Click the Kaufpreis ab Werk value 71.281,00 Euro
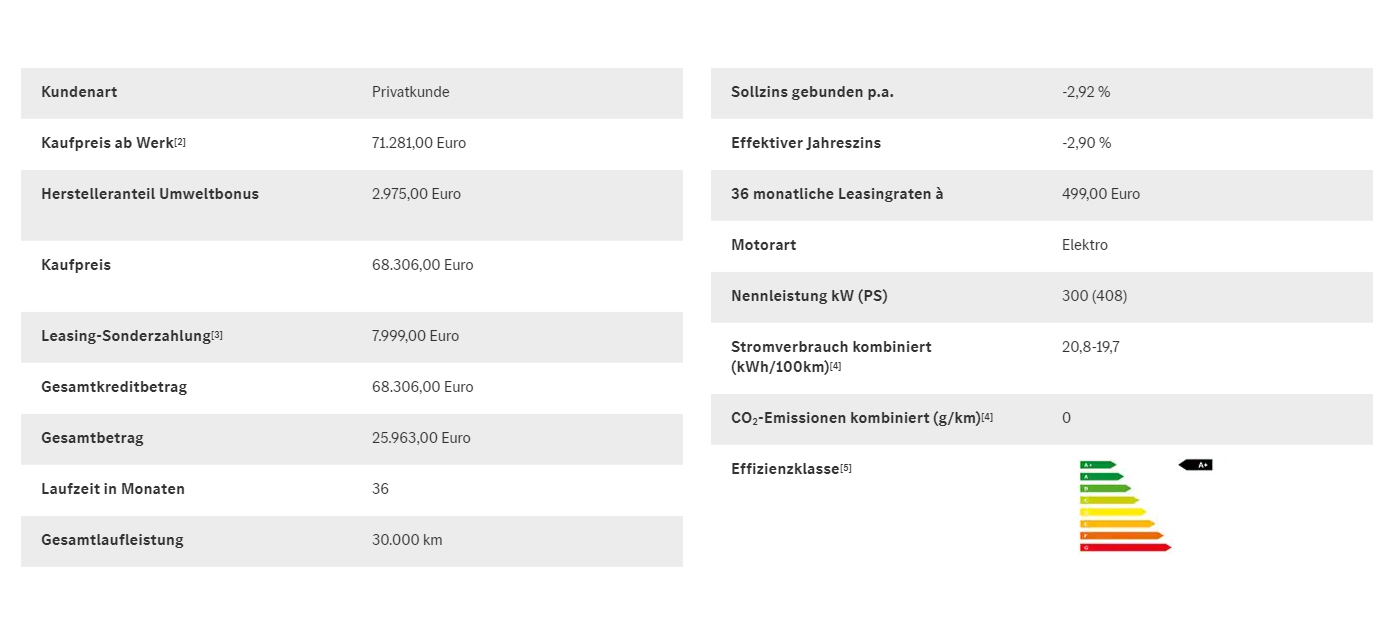This screenshot has height=629, width=1380. click(418, 143)
